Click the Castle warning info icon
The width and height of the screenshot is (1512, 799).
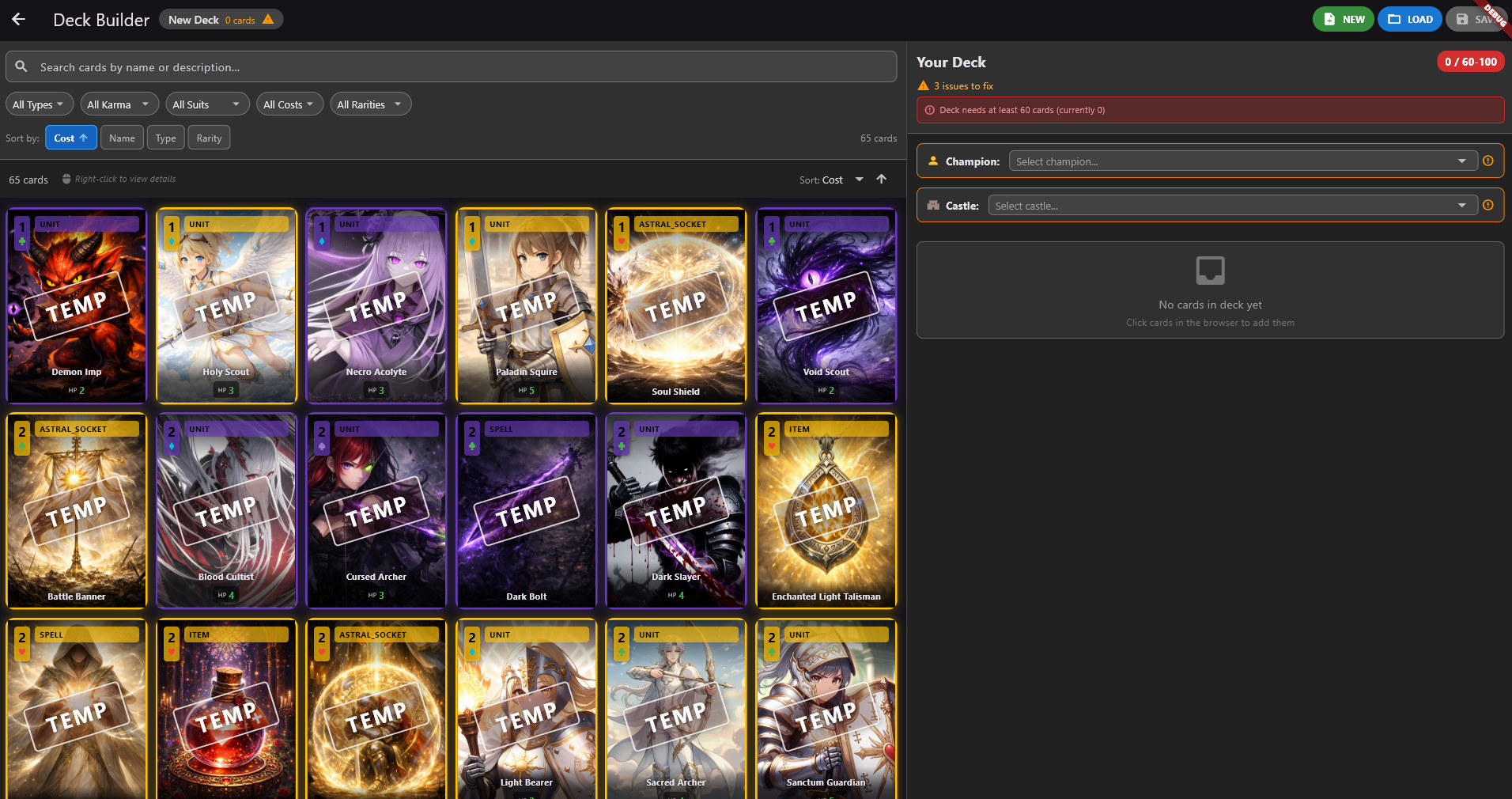1487,206
